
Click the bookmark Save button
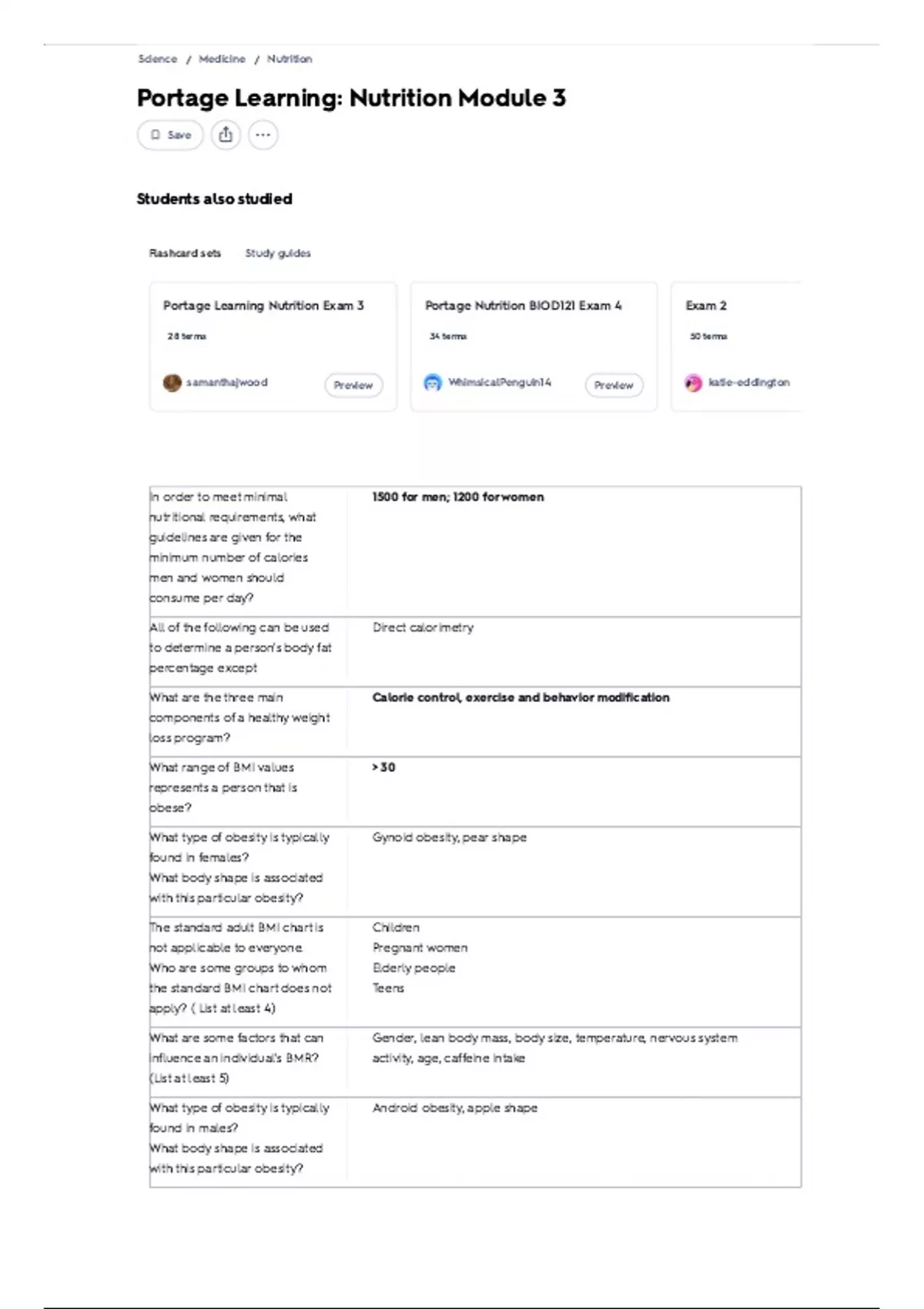[170, 135]
